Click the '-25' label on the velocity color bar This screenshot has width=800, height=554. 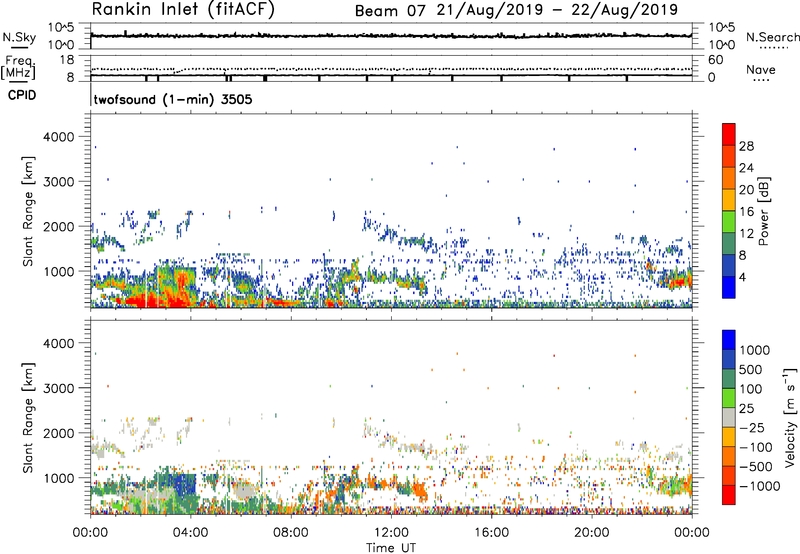point(751,428)
